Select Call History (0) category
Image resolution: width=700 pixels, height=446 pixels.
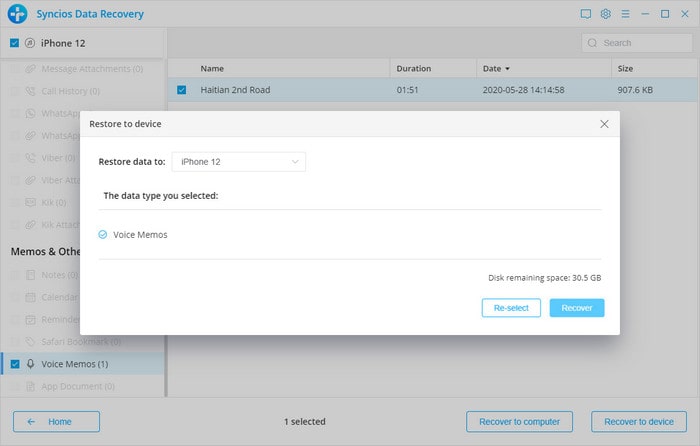83,91
